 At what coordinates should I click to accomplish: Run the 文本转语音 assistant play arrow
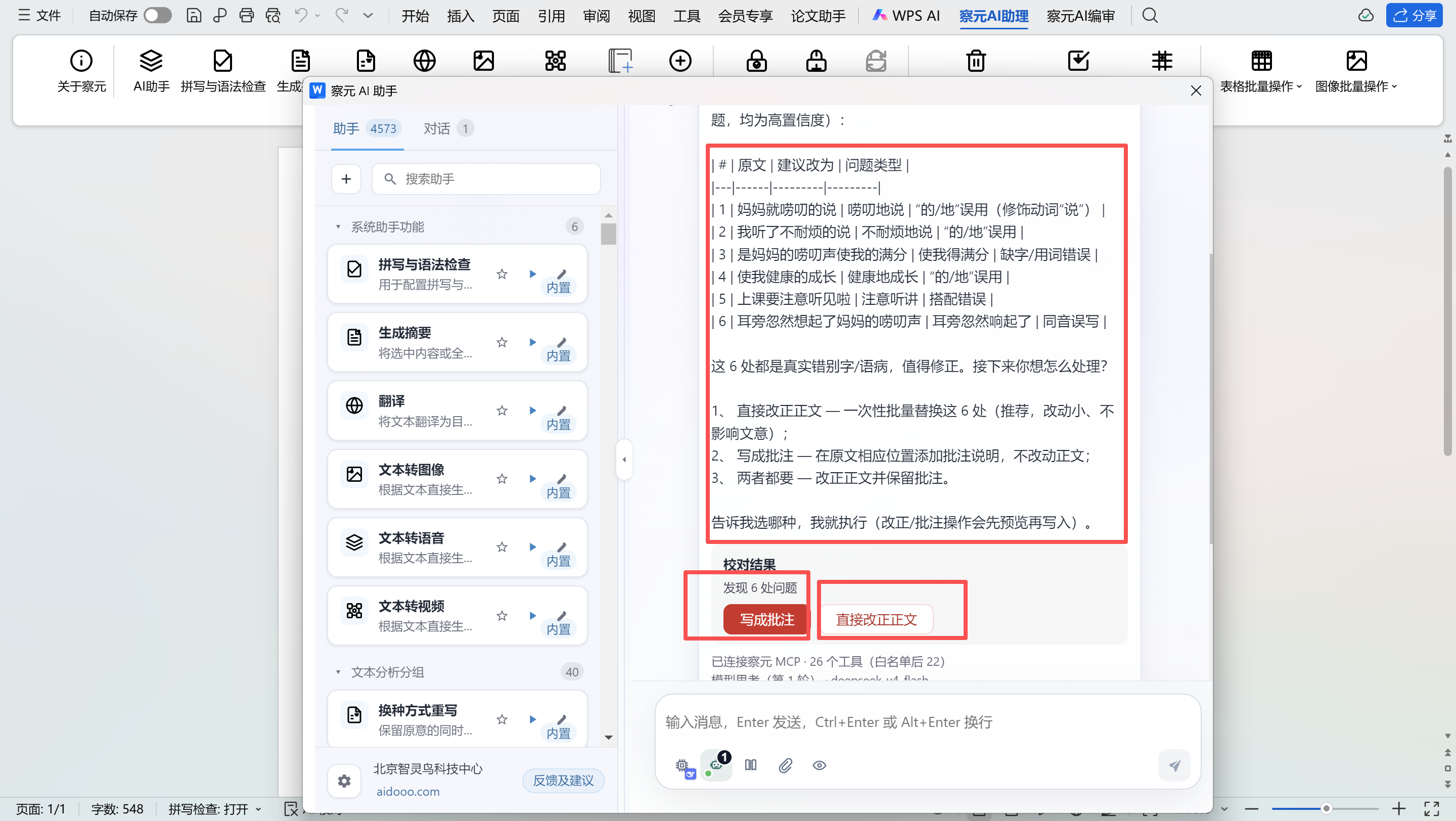point(532,547)
